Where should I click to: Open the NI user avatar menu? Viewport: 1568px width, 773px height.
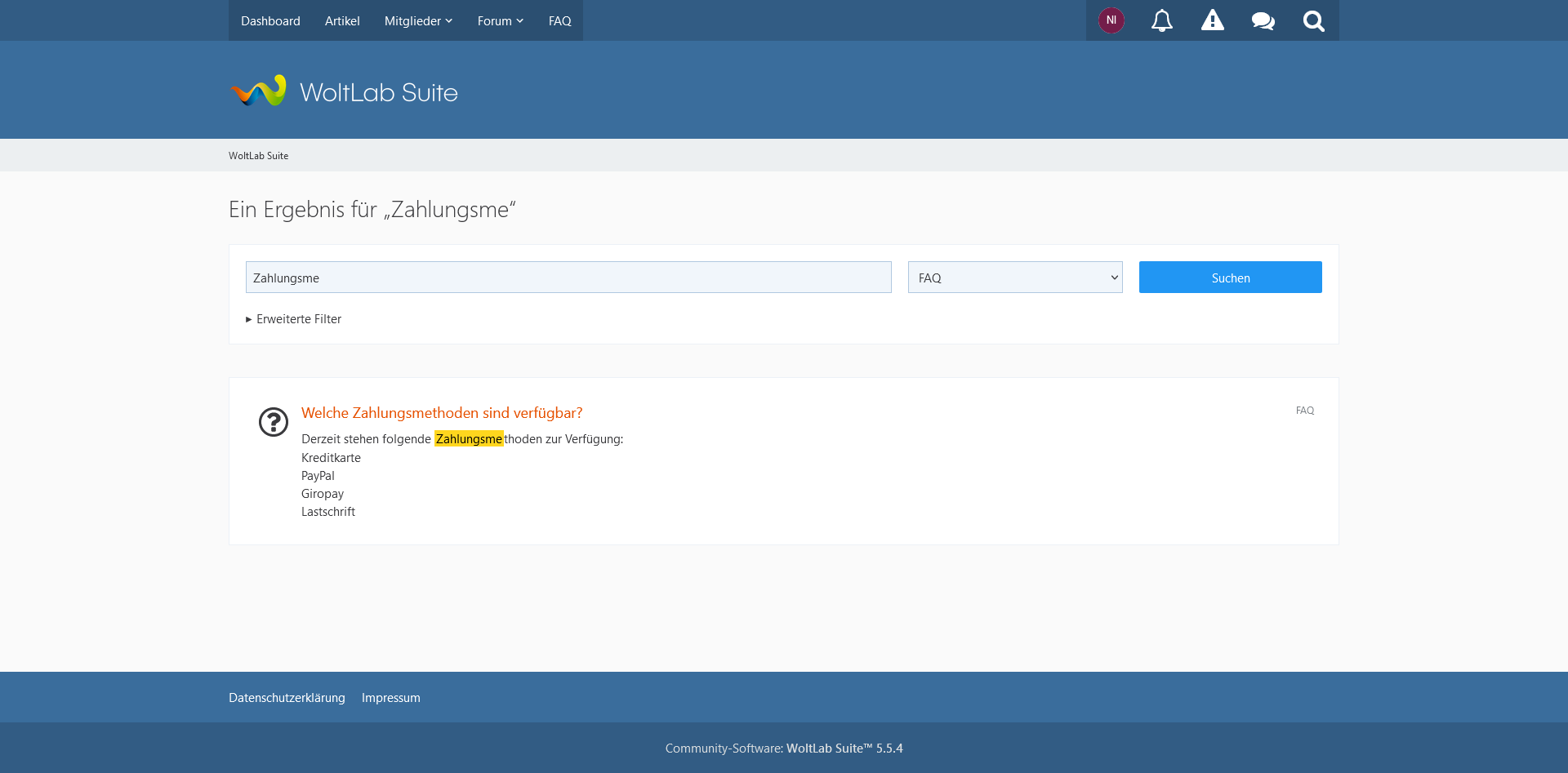point(1111,20)
